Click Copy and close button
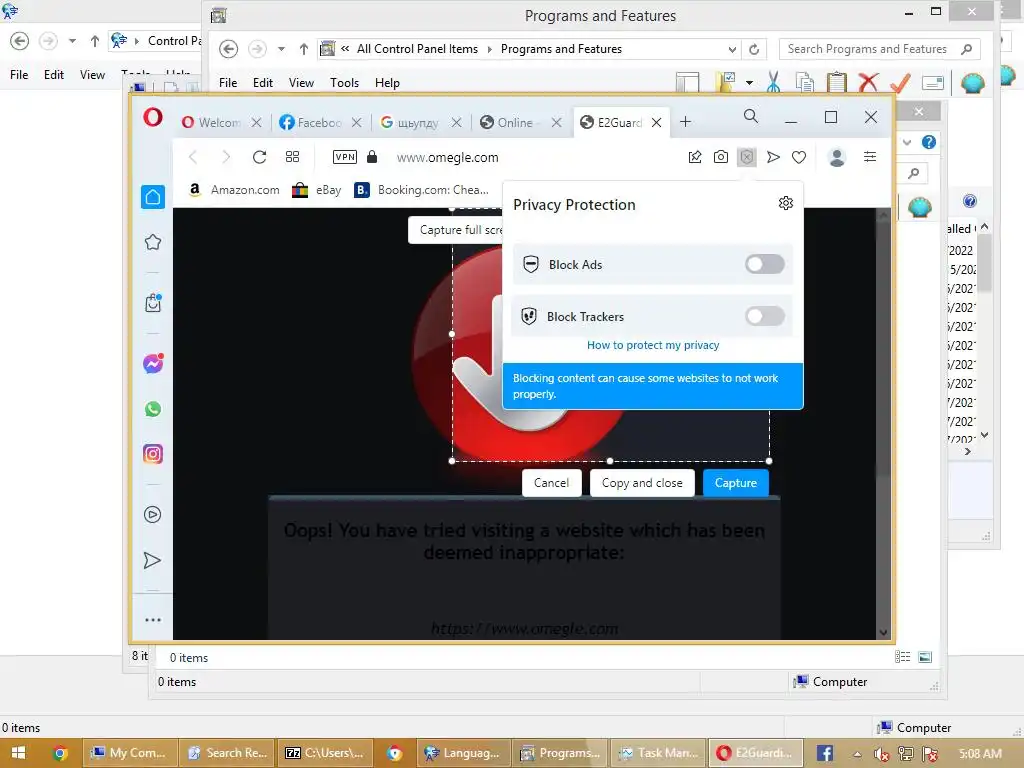The height and width of the screenshot is (768, 1024). point(642,483)
